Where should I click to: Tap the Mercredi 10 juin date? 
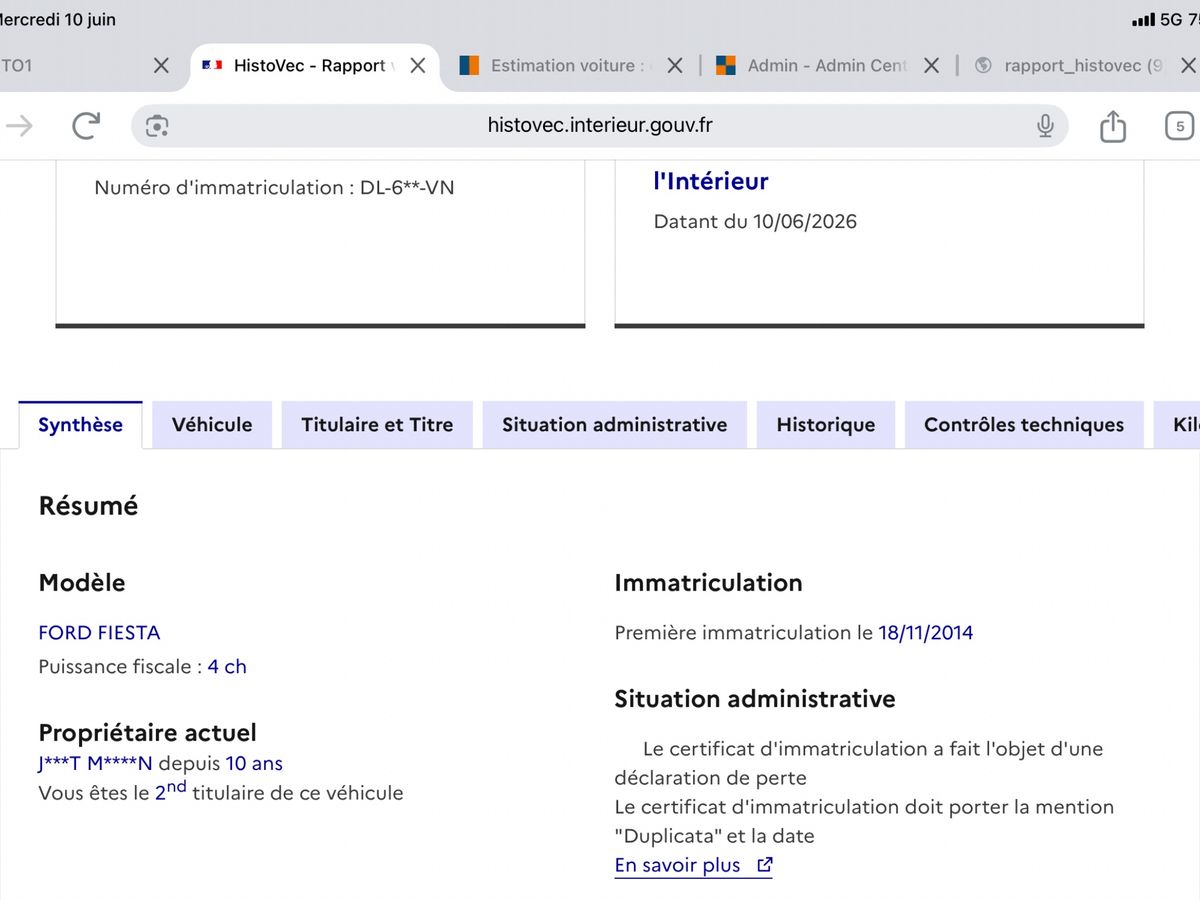point(58,20)
